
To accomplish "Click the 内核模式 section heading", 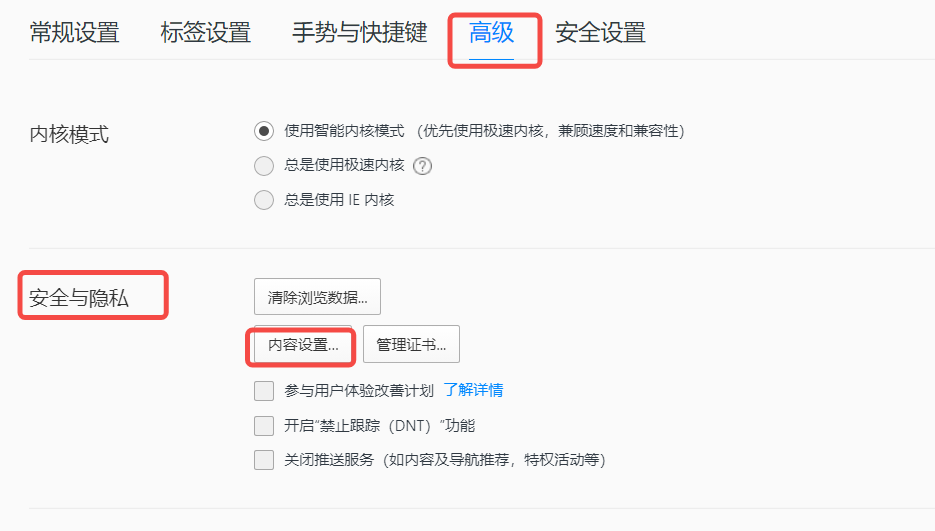I will pyautogui.click(x=69, y=134).
